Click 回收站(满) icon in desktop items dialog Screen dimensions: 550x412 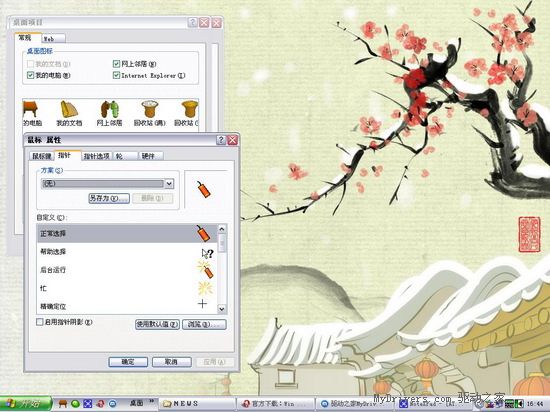point(150,114)
